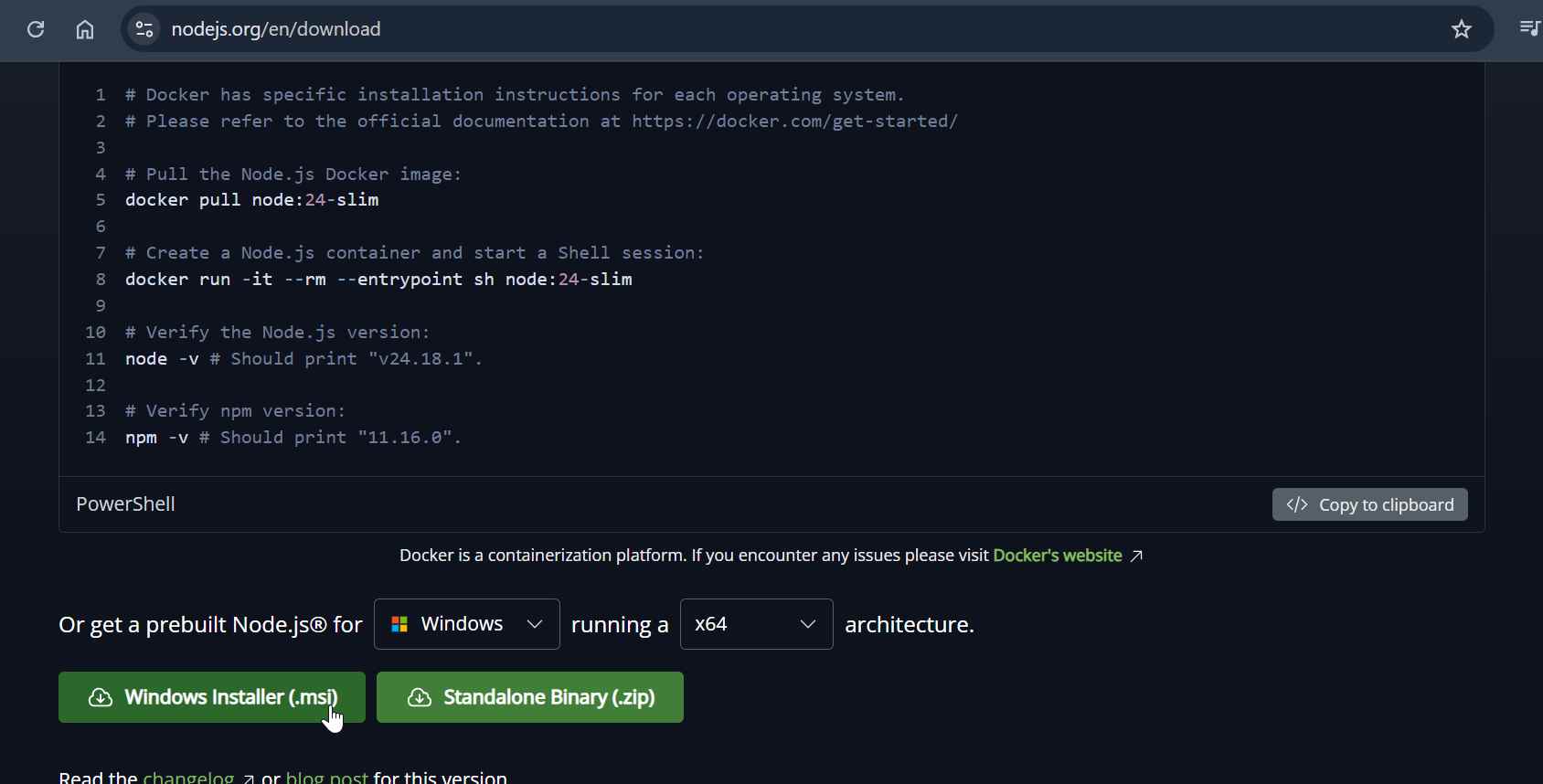Click the comment '# Verify npm version:'
This screenshot has width=1543, height=784.
point(236,411)
